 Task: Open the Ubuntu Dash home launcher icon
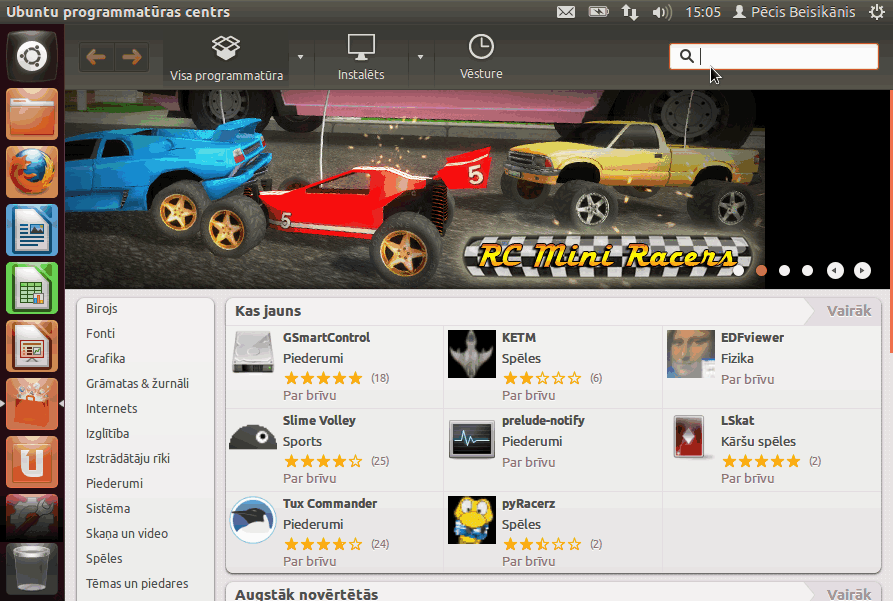click(32, 56)
